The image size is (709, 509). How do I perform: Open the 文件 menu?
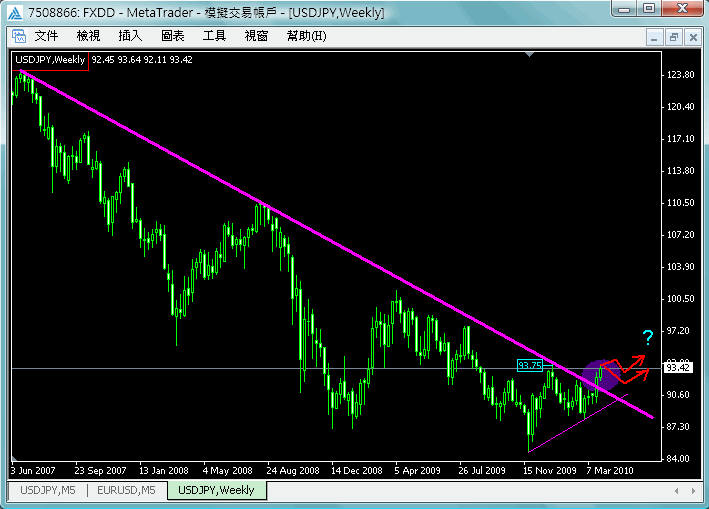(46, 36)
